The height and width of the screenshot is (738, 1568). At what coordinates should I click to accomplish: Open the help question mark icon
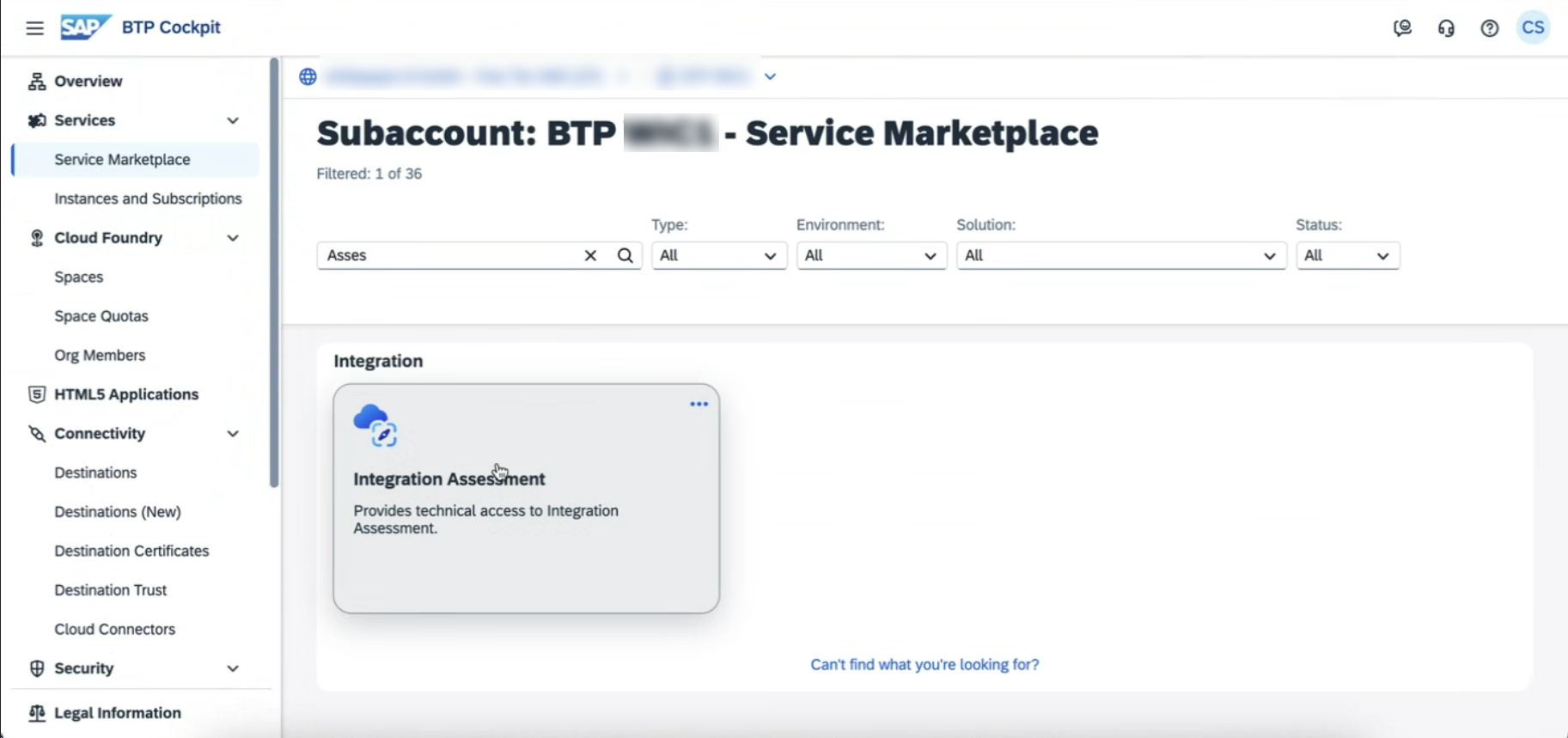click(1489, 28)
